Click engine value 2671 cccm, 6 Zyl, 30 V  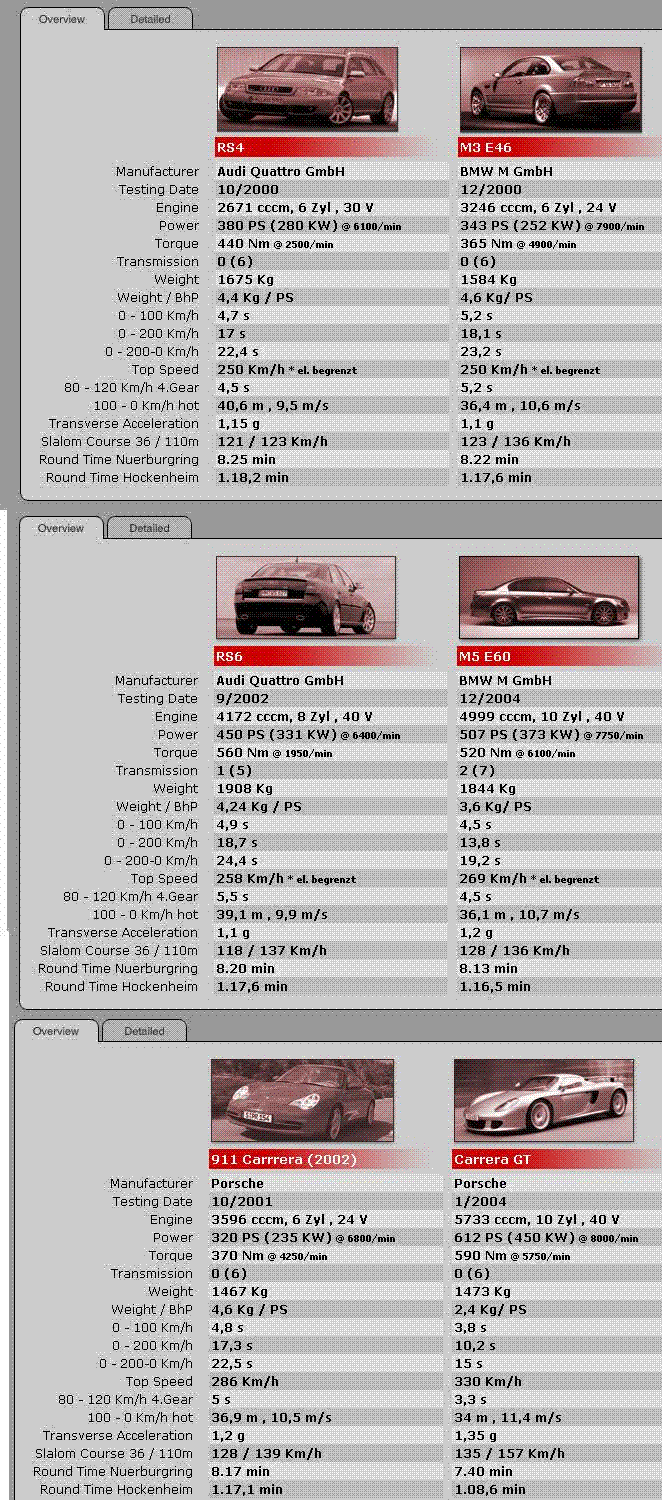[295, 208]
